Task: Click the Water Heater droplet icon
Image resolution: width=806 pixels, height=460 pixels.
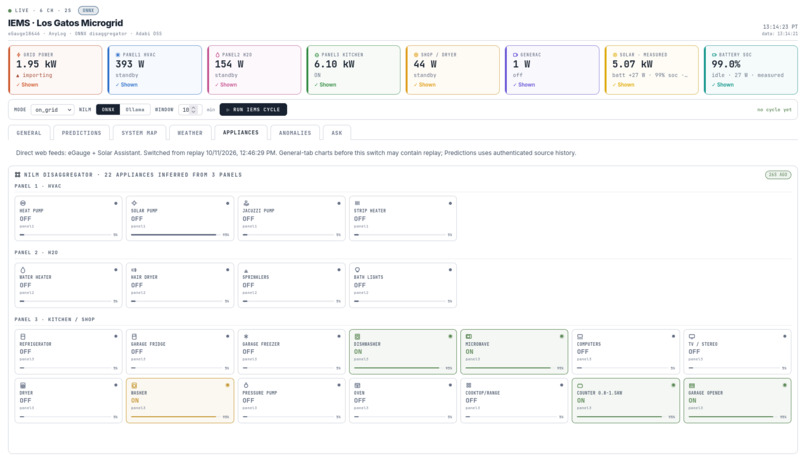Action: point(23,269)
